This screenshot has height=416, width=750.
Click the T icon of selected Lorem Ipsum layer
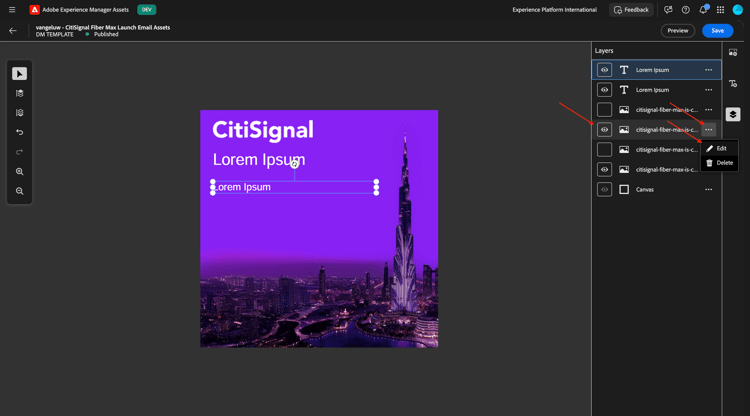pyautogui.click(x=624, y=70)
